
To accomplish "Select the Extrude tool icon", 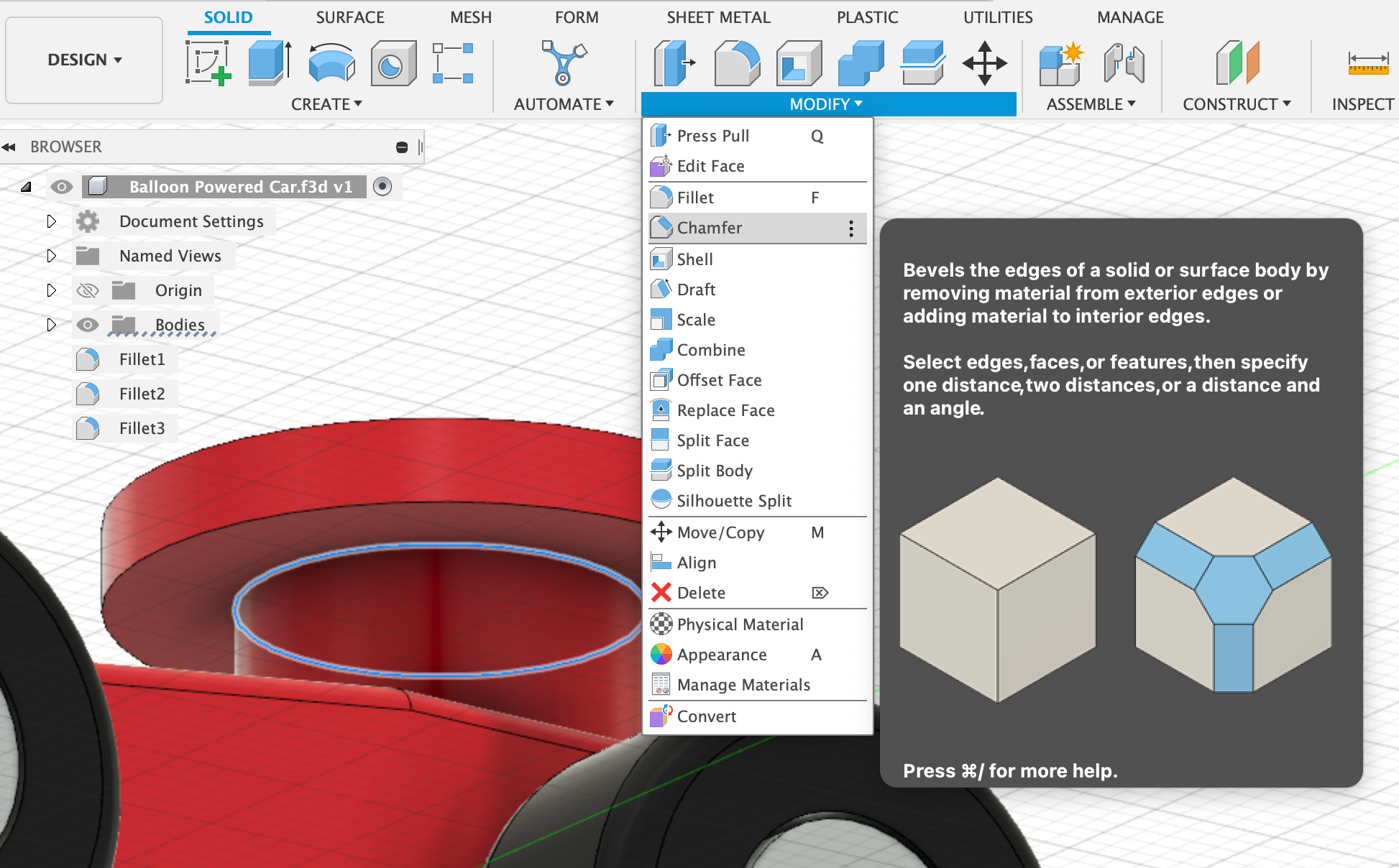I will (269, 63).
